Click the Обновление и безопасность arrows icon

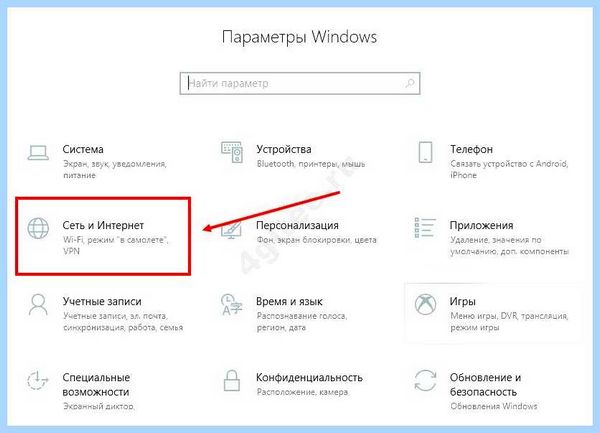coord(426,381)
